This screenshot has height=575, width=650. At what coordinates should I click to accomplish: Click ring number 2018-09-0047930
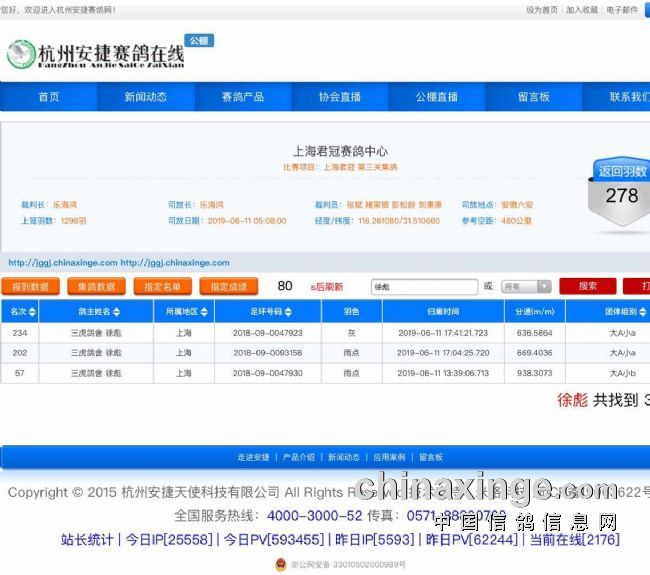[x=268, y=373]
